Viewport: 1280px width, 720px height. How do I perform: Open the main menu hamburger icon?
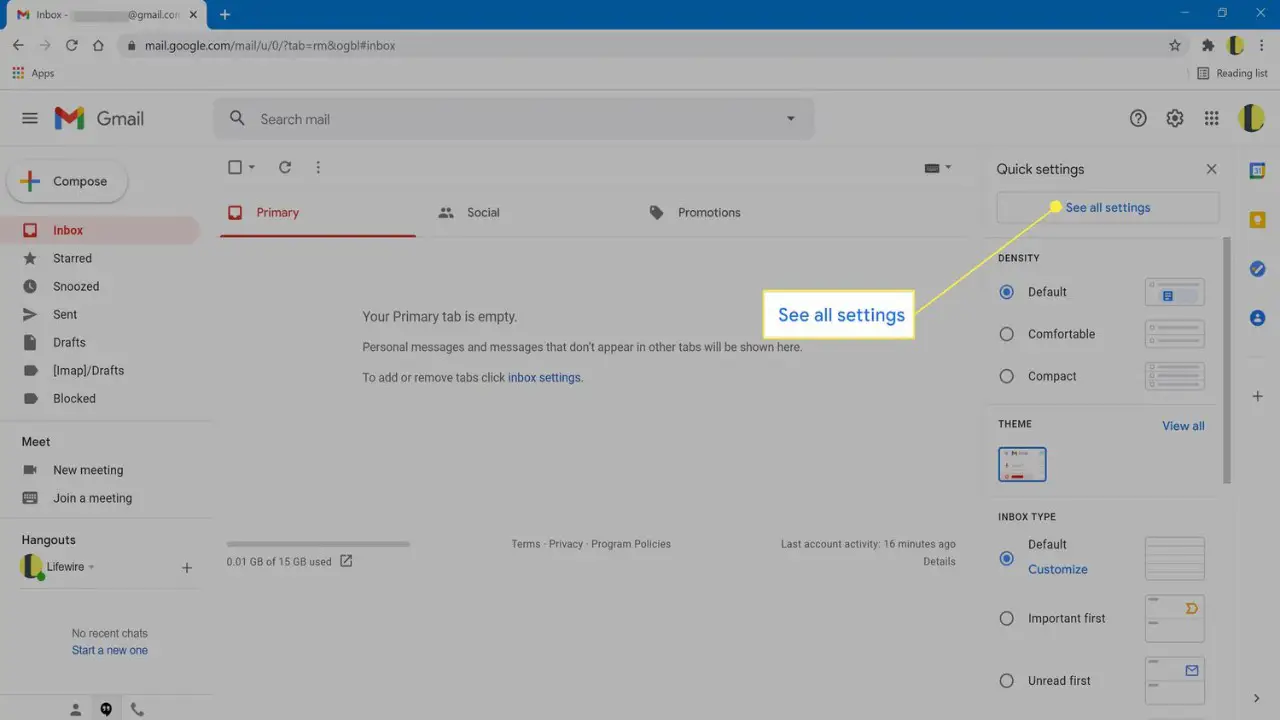30,118
